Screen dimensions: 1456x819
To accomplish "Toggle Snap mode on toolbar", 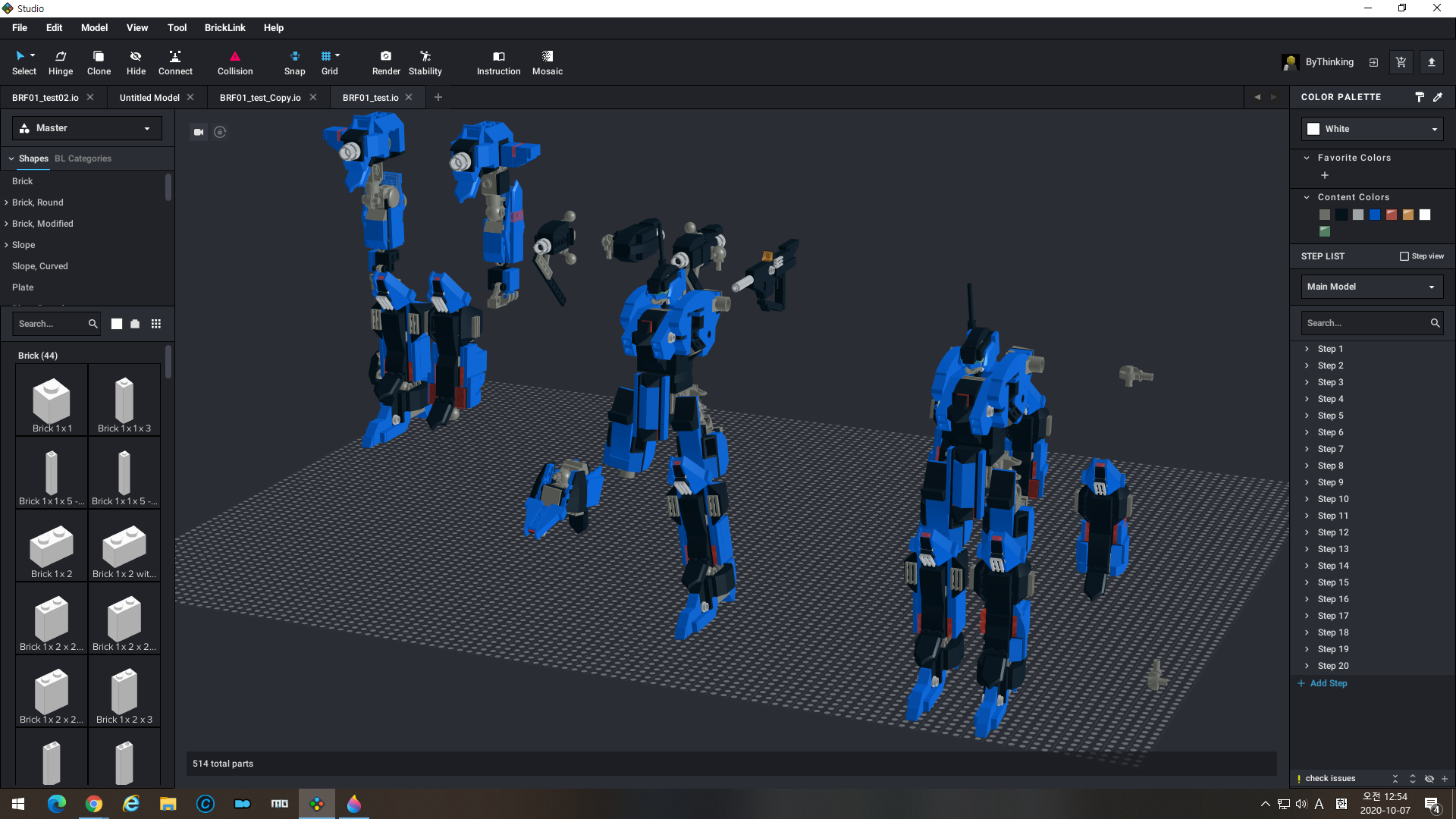I will (294, 62).
